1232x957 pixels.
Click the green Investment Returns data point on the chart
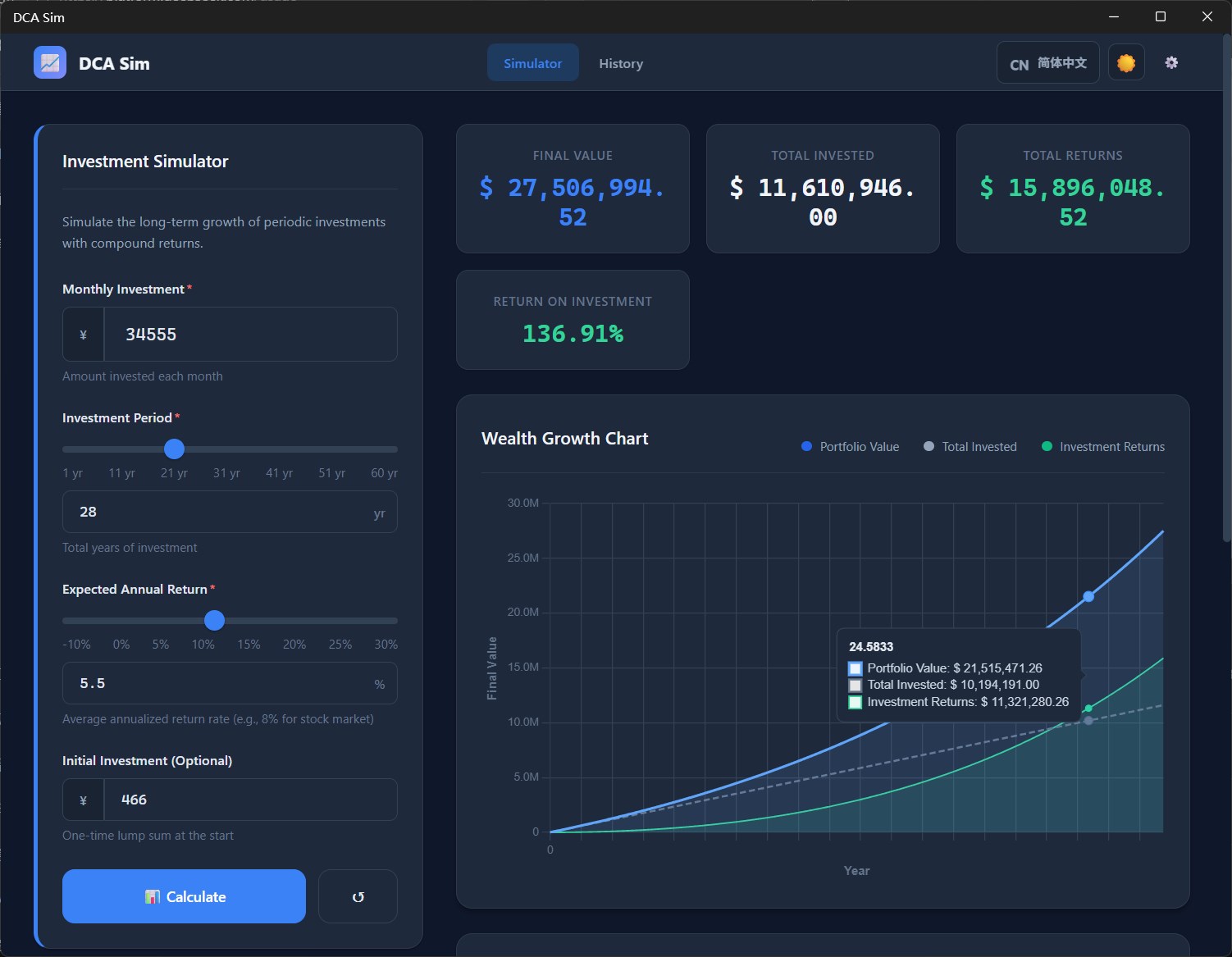1088,709
